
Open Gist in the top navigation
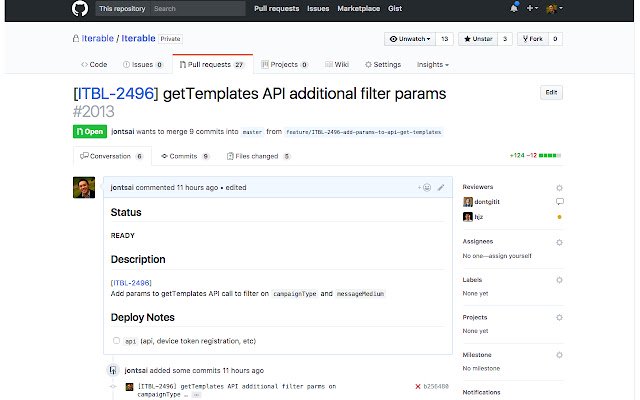click(x=395, y=9)
